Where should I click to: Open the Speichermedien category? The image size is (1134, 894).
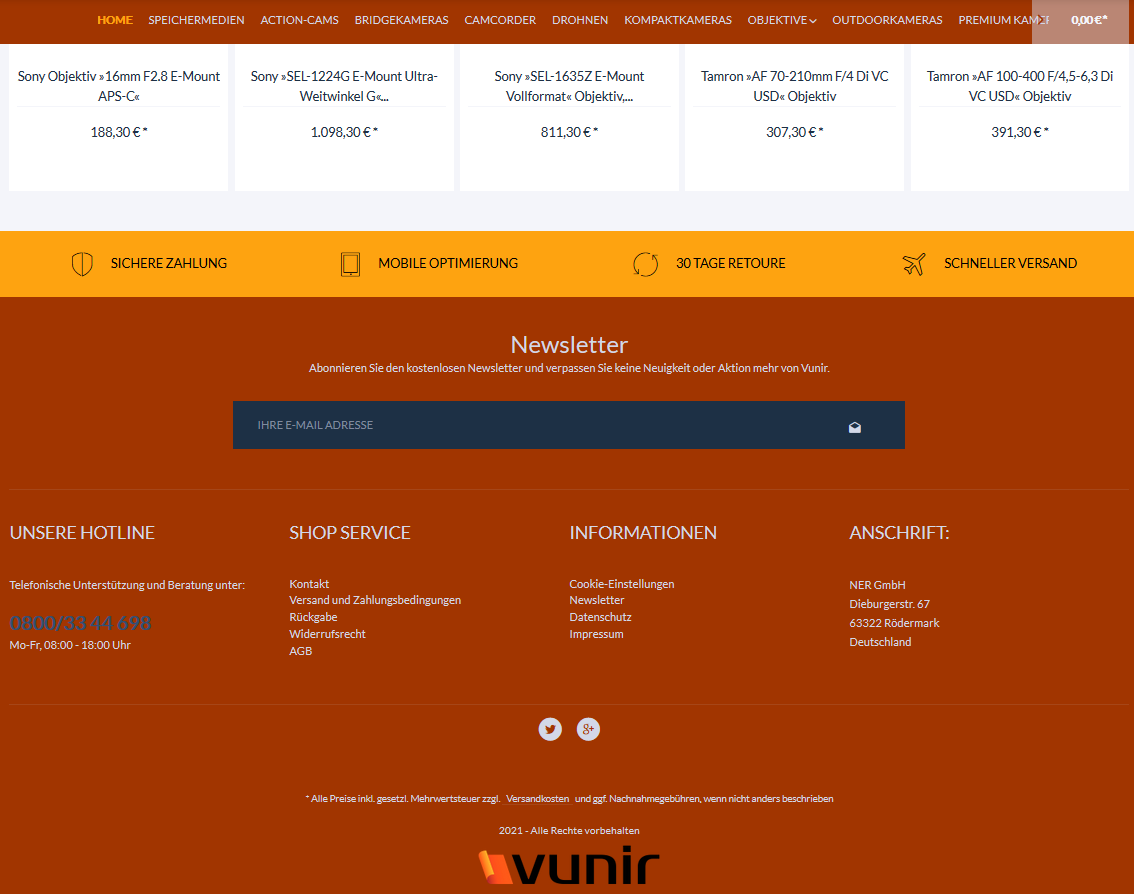(196, 20)
